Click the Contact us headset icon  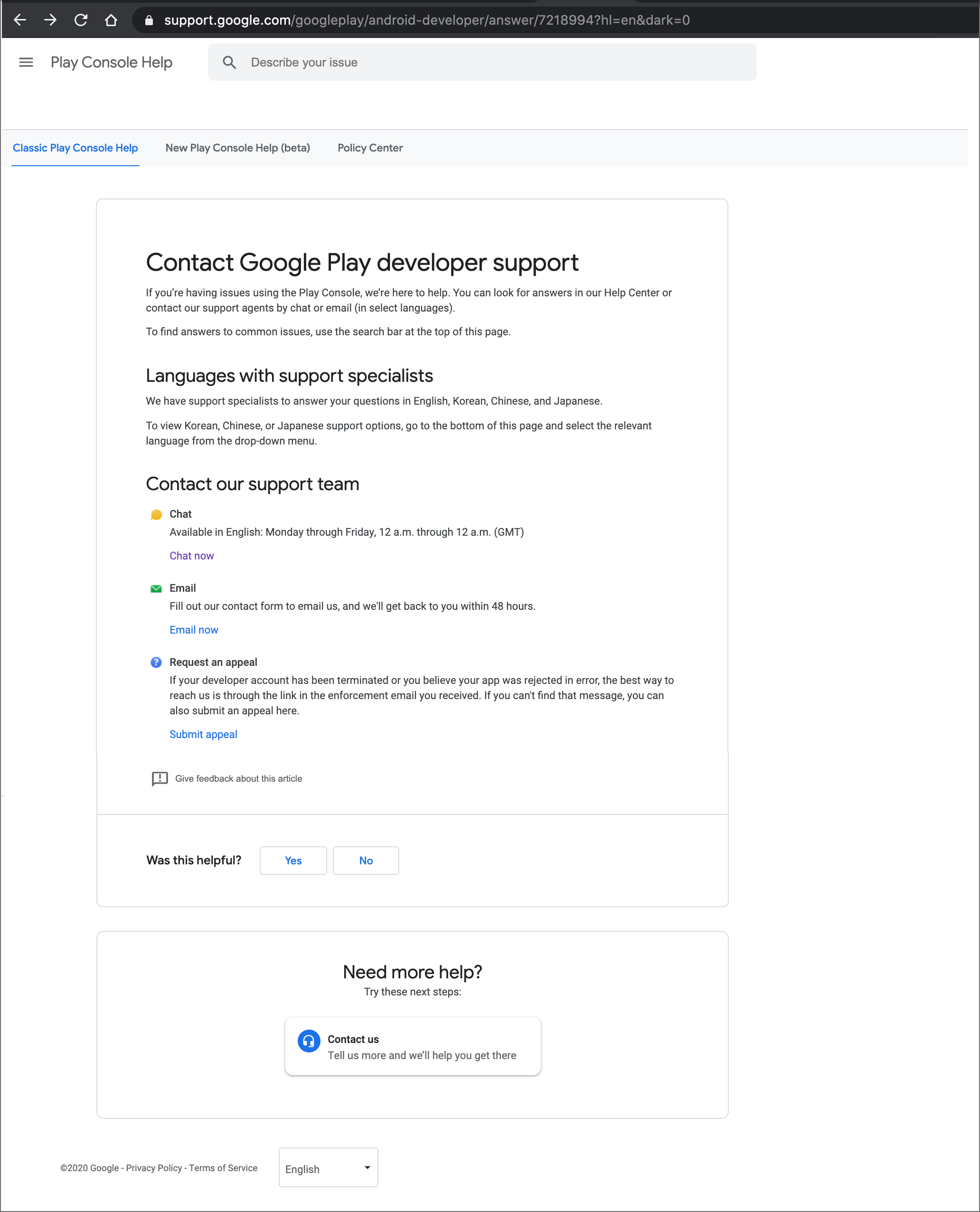(309, 1041)
